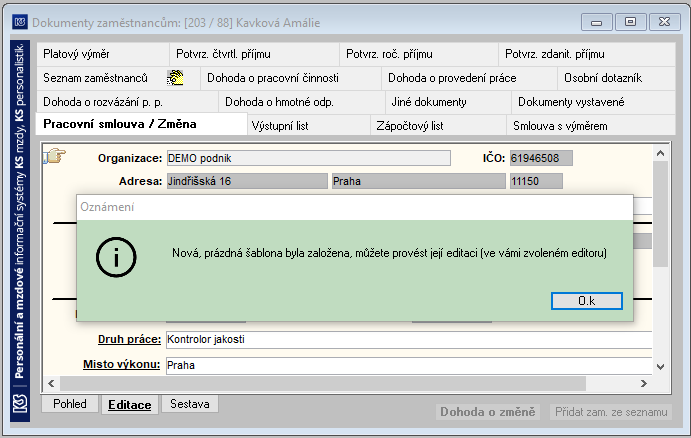Image resolution: width=691 pixels, height=438 pixels.
Task: Open the Výstupní list tab
Action: click(x=309, y=126)
